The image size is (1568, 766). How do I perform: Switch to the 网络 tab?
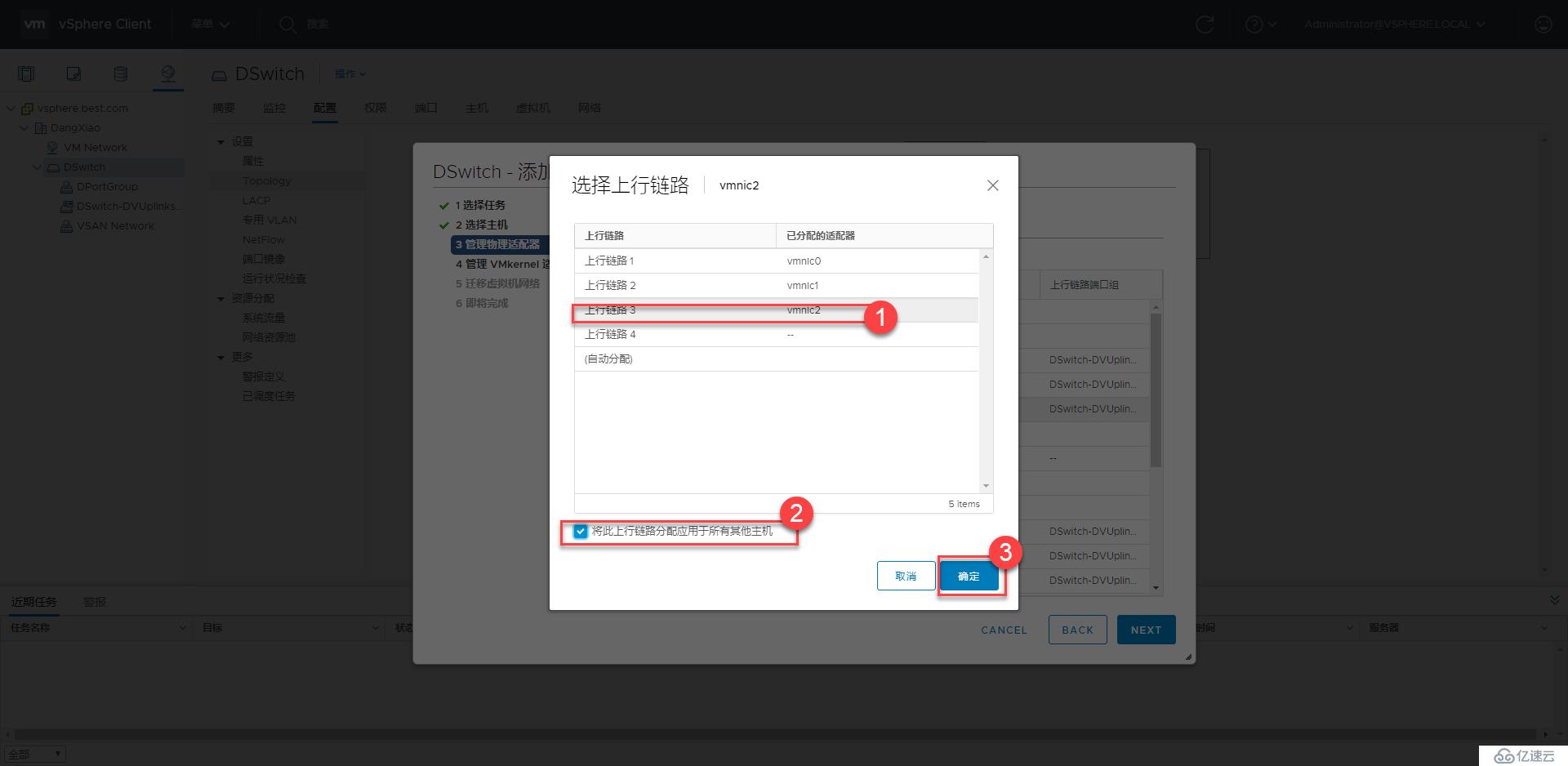click(590, 108)
